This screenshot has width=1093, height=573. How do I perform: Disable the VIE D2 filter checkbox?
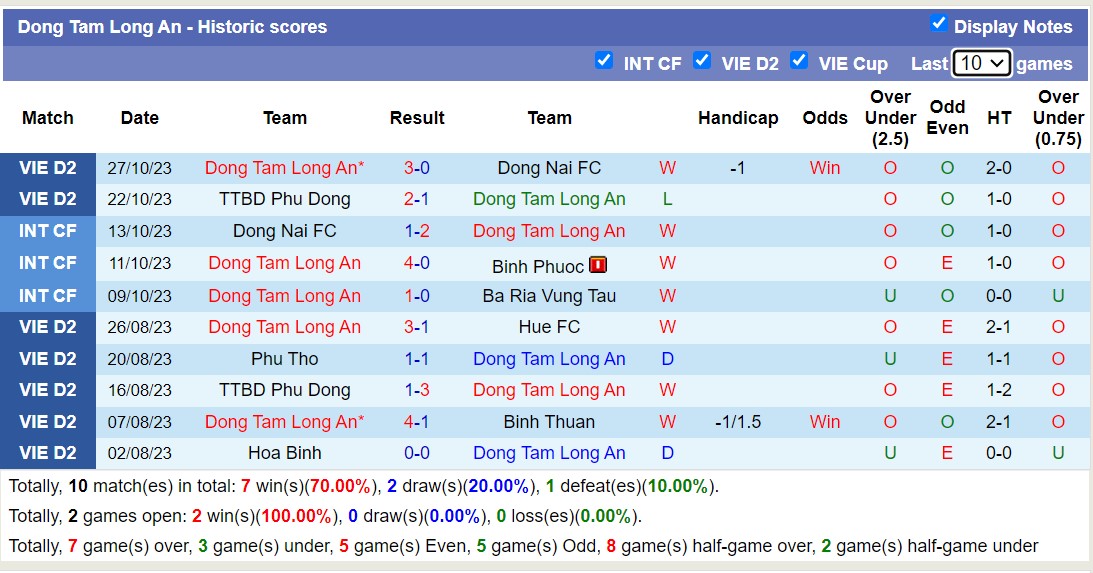pyautogui.click(x=702, y=60)
